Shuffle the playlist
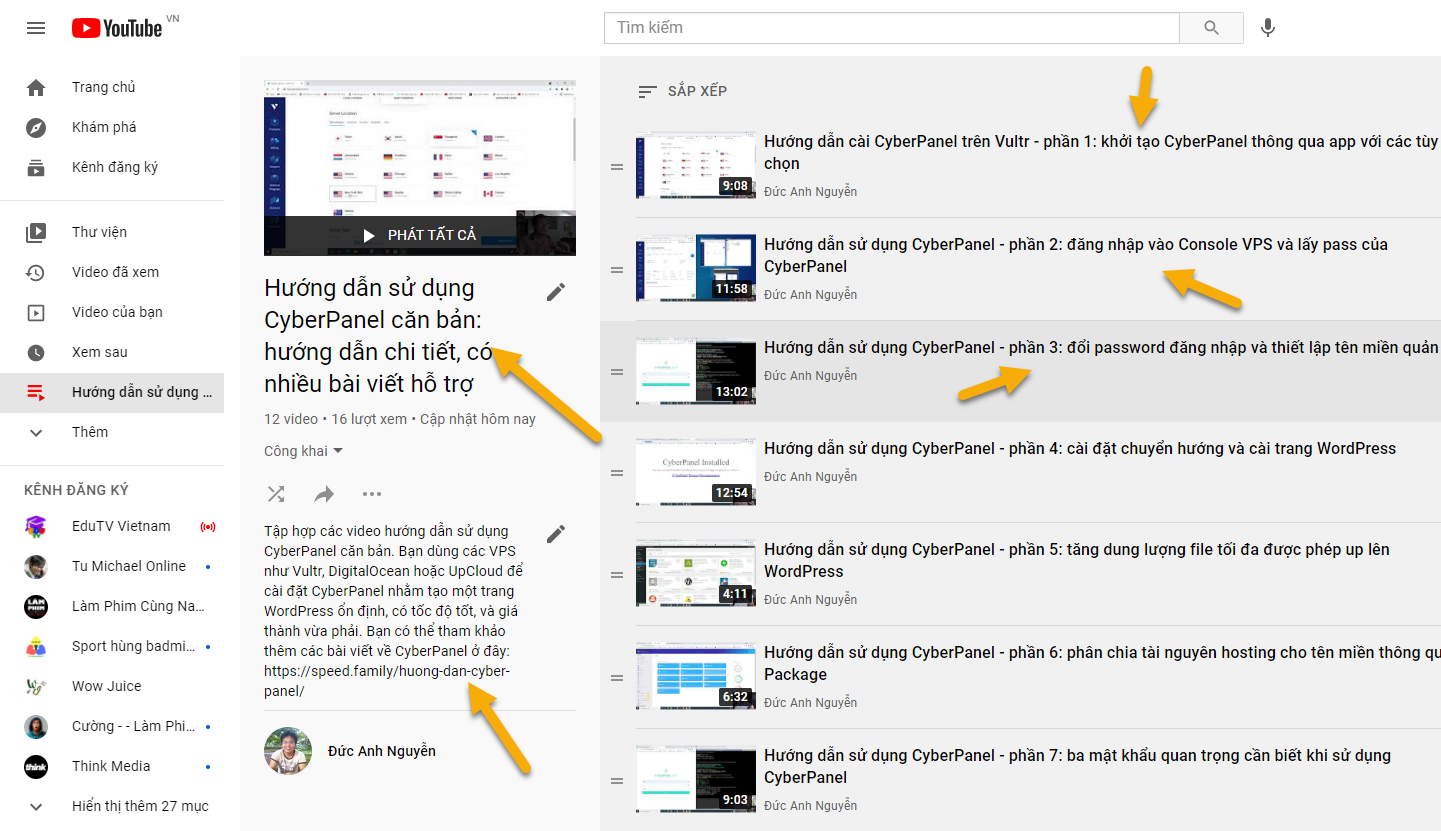1441x831 pixels. pos(276,494)
